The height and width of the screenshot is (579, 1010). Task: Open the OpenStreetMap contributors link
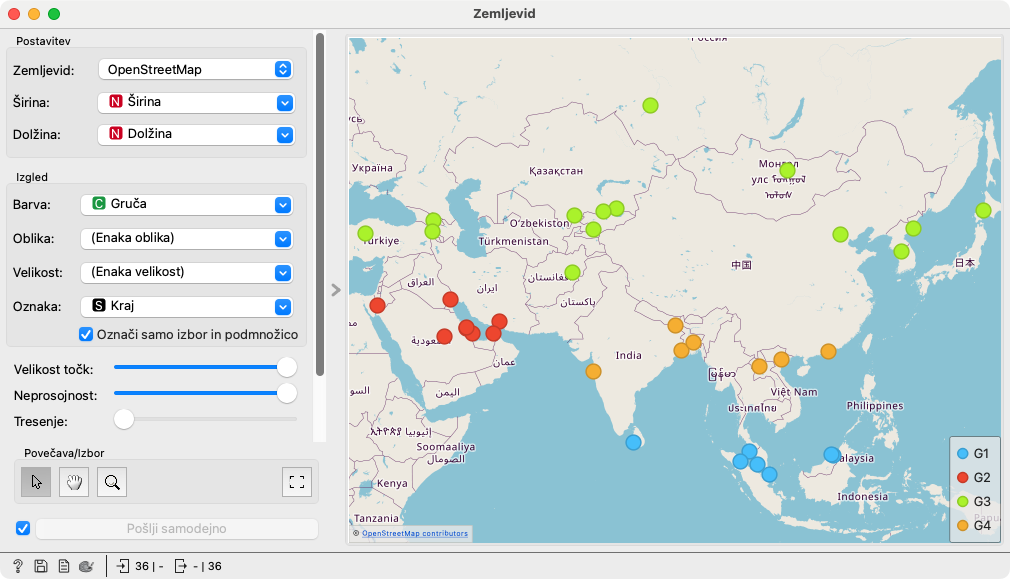click(x=414, y=534)
